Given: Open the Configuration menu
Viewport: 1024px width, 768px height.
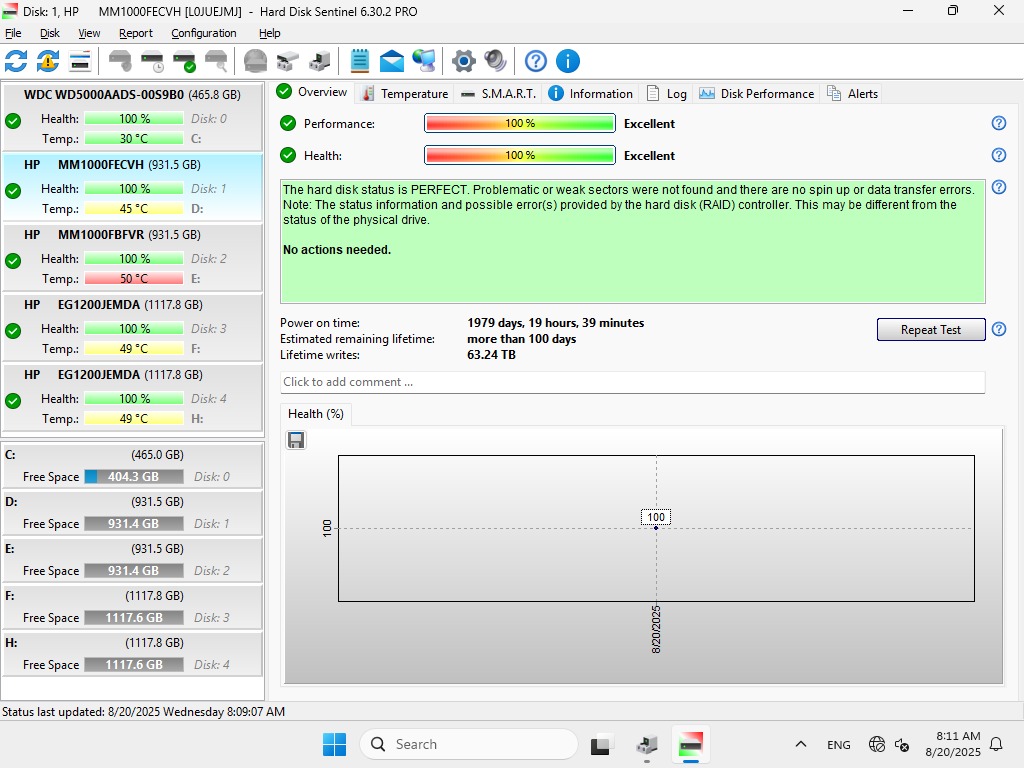Looking at the screenshot, I should point(204,33).
